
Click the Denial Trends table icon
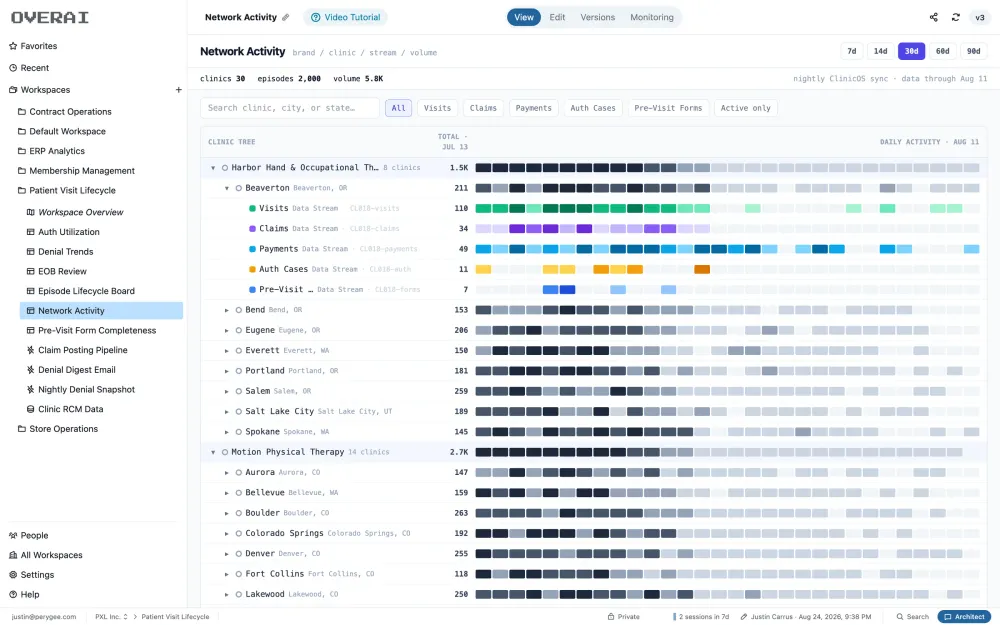tap(31, 252)
